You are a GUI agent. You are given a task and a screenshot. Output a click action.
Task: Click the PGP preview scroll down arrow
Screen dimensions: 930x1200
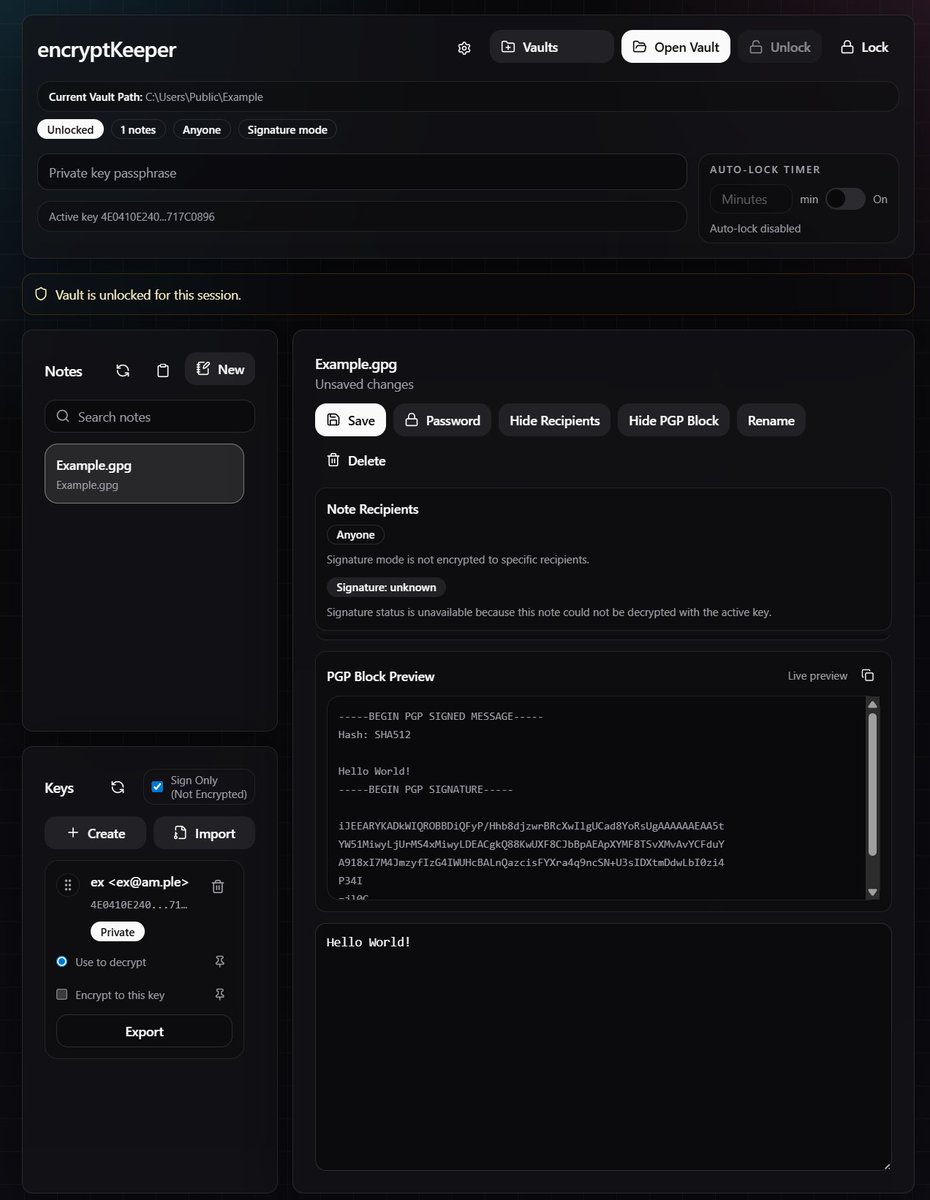click(x=872, y=892)
